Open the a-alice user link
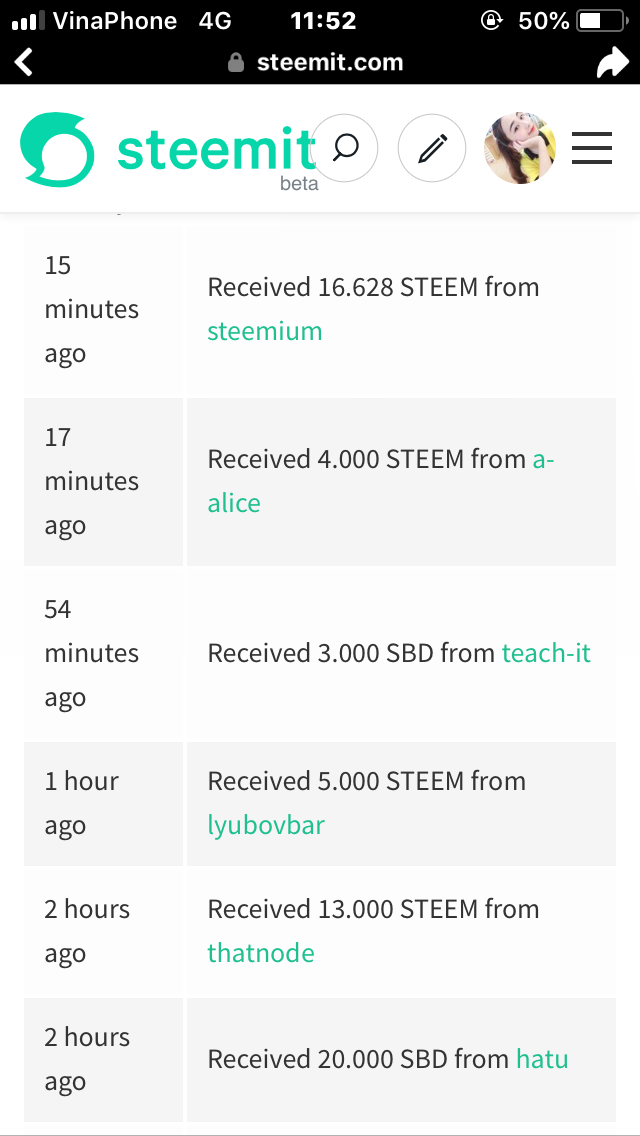 [234, 502]
